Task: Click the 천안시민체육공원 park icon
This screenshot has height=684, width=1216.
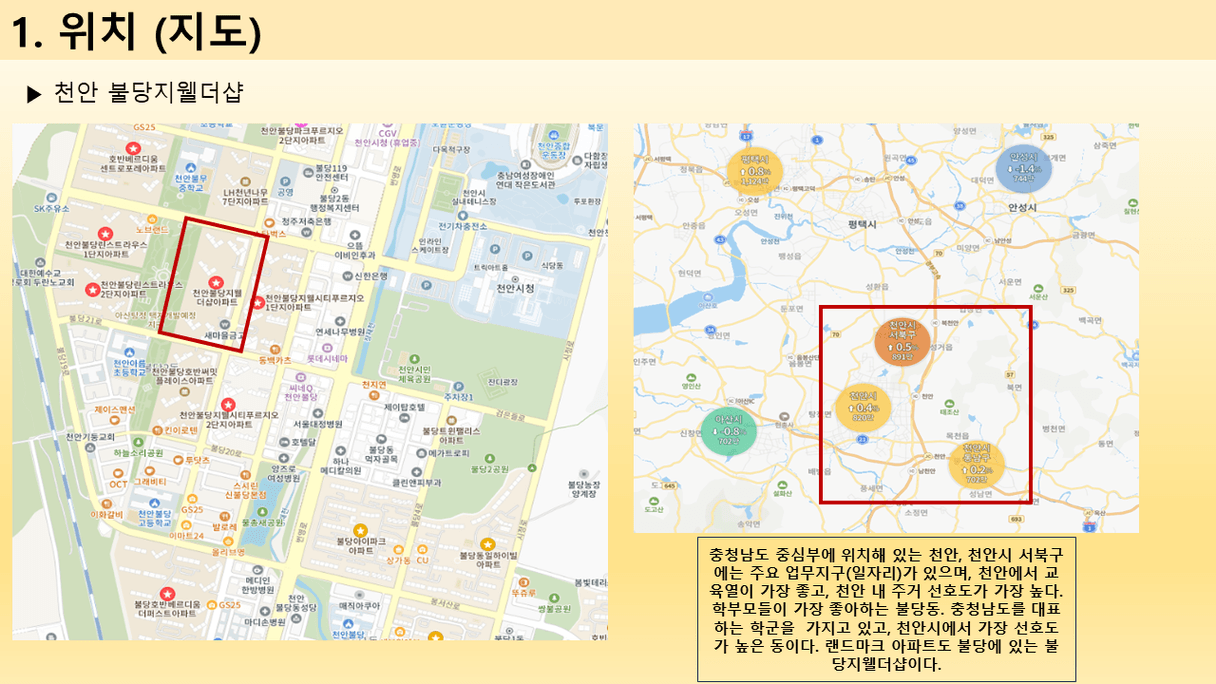Action: click(x=416, y=357)
